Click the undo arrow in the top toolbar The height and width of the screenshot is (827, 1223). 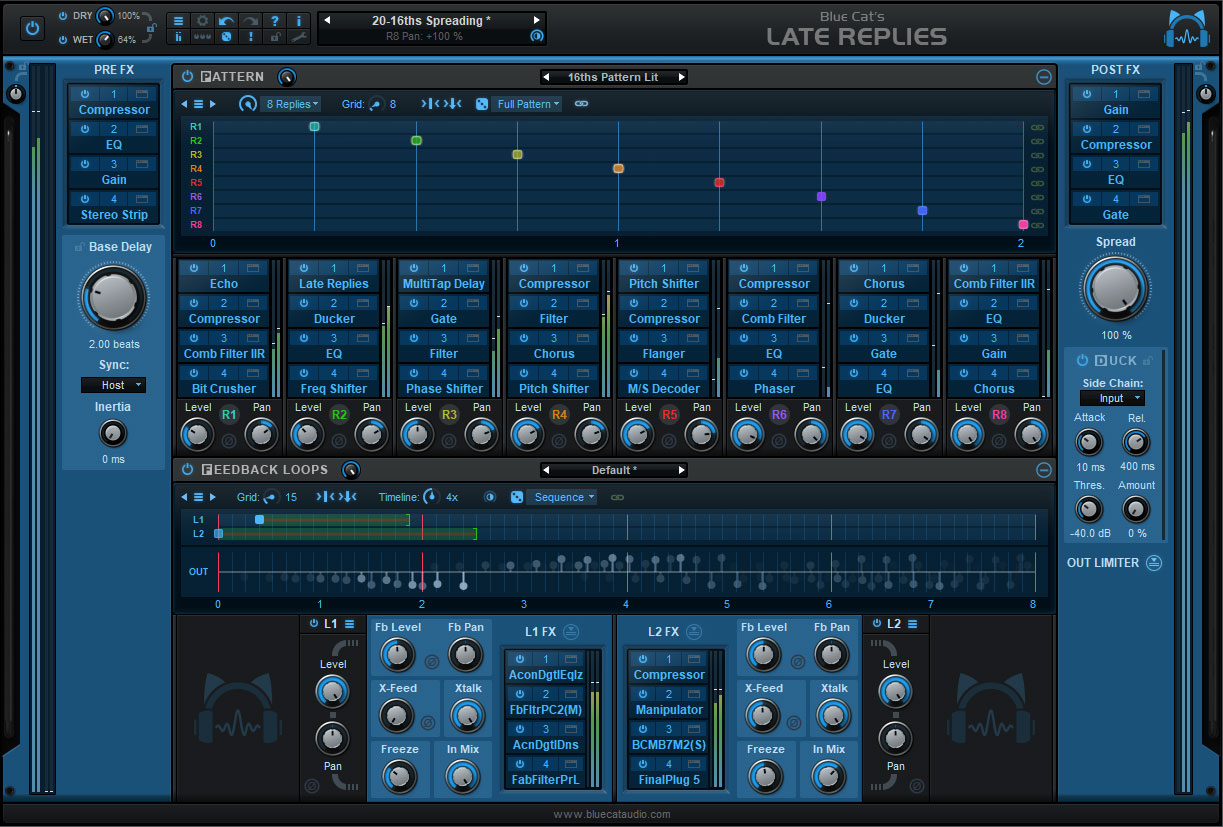coord(226,21)
